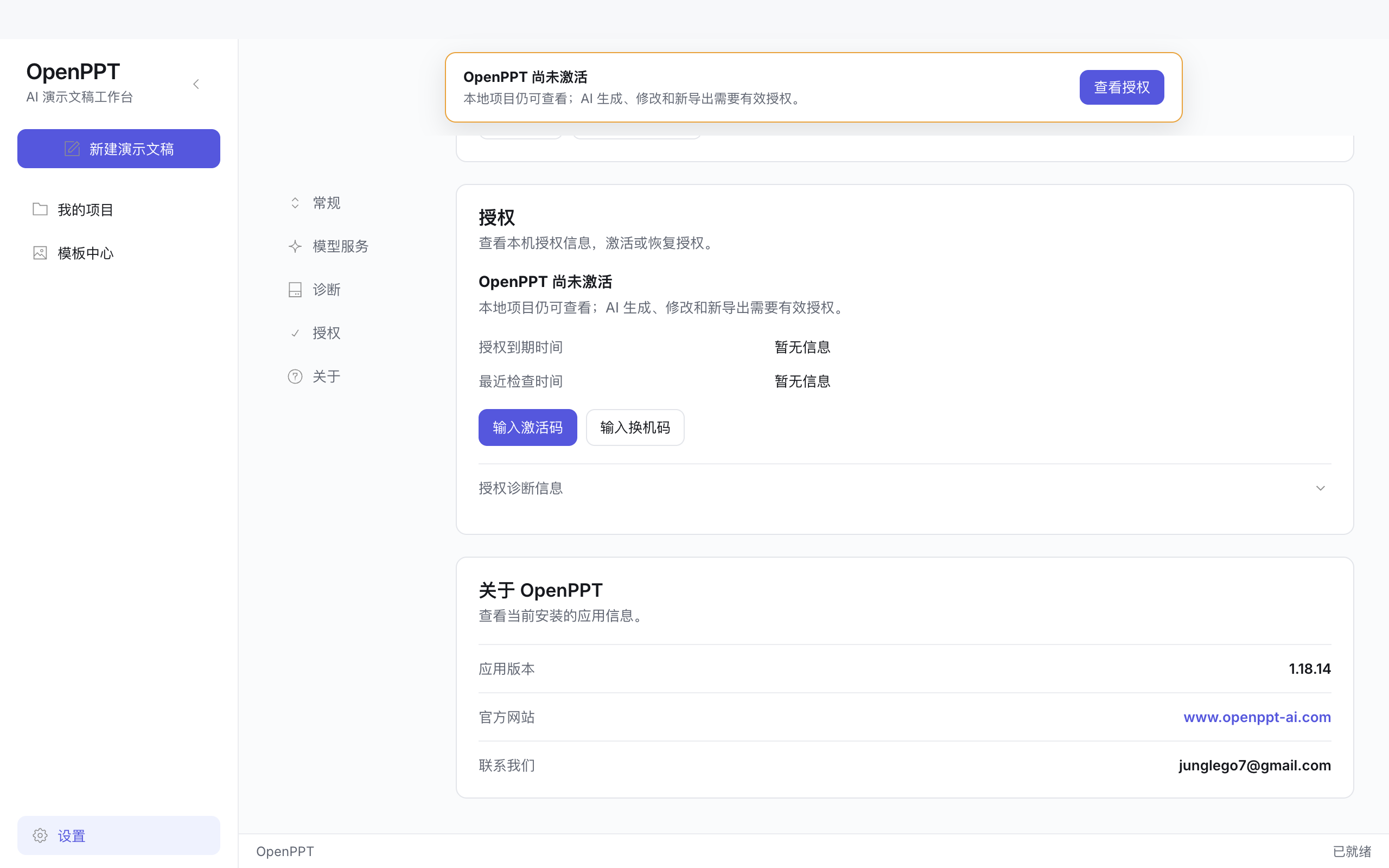The width and height of the screenshot is (1389, 868).
Task: Jump to the 关于 settings section
Action: coord(327,376)
